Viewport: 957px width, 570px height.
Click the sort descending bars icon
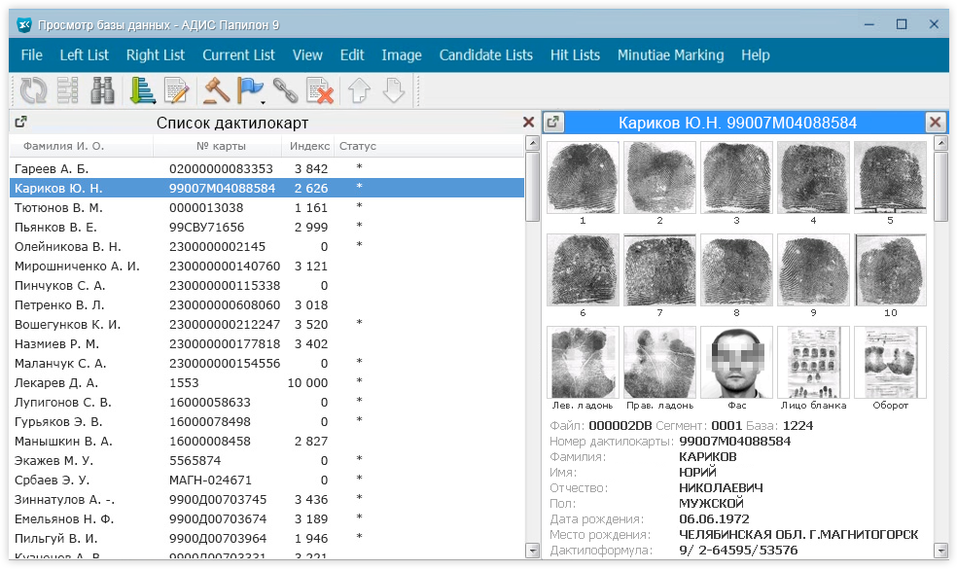143,91
